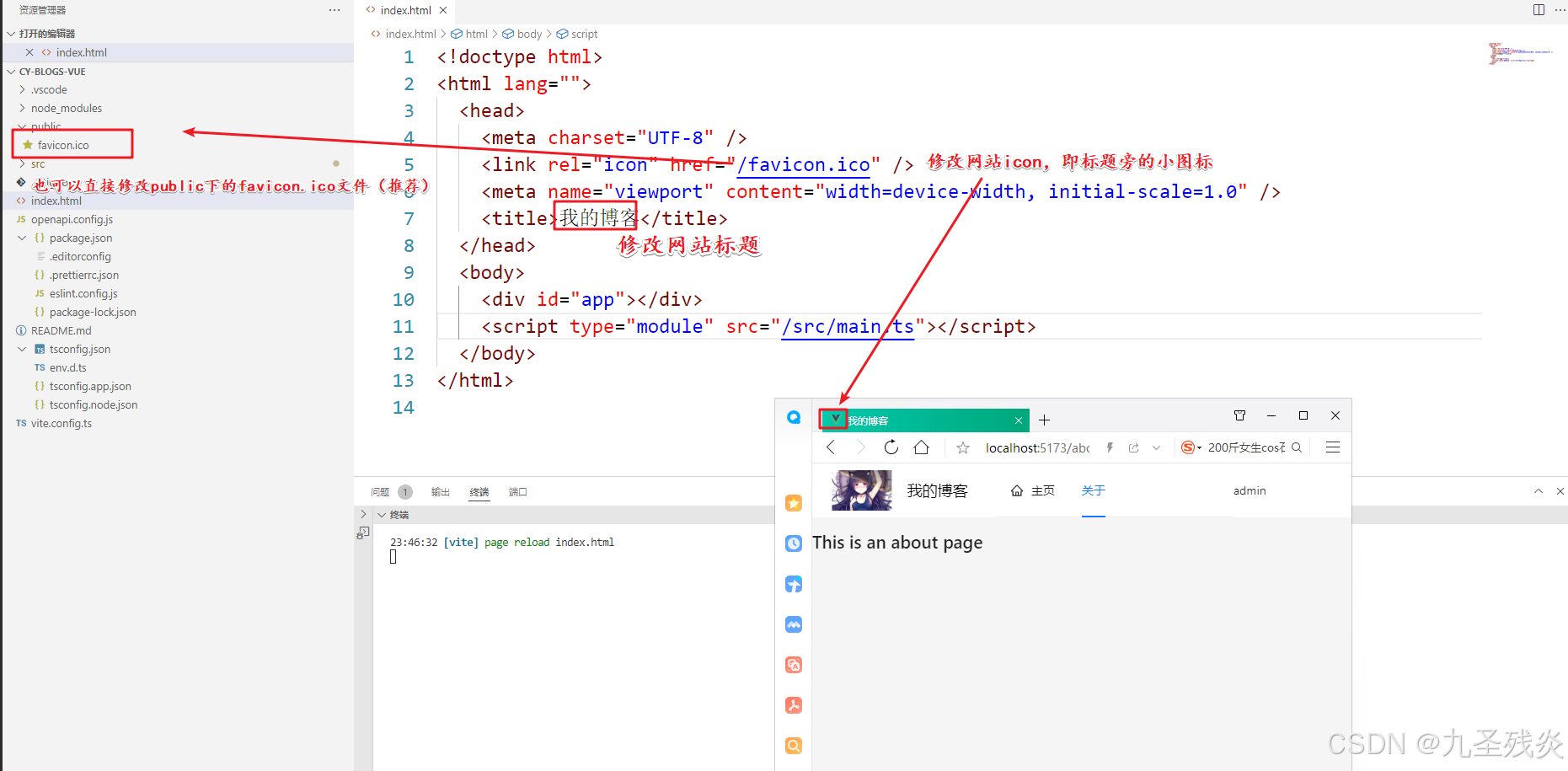Image resolution: width=1568 pixels, height=771 pixels.
Task: Select the index.html editor tab
Action: click(x=405, y=10)
